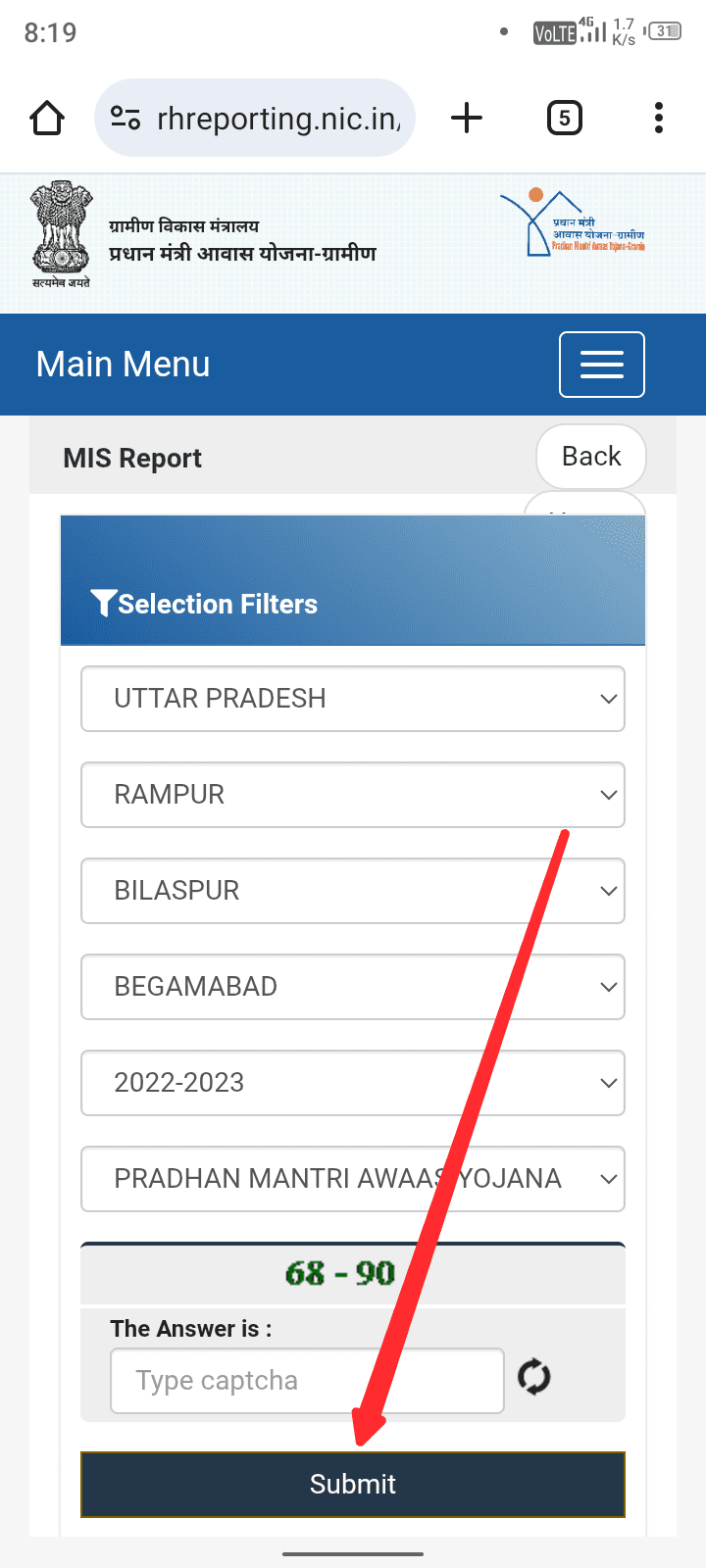The width and height of the screenshot is (706, 1568).
Task: Tap the Selection Filters funnel icon
Action: (x=103, y=603)
